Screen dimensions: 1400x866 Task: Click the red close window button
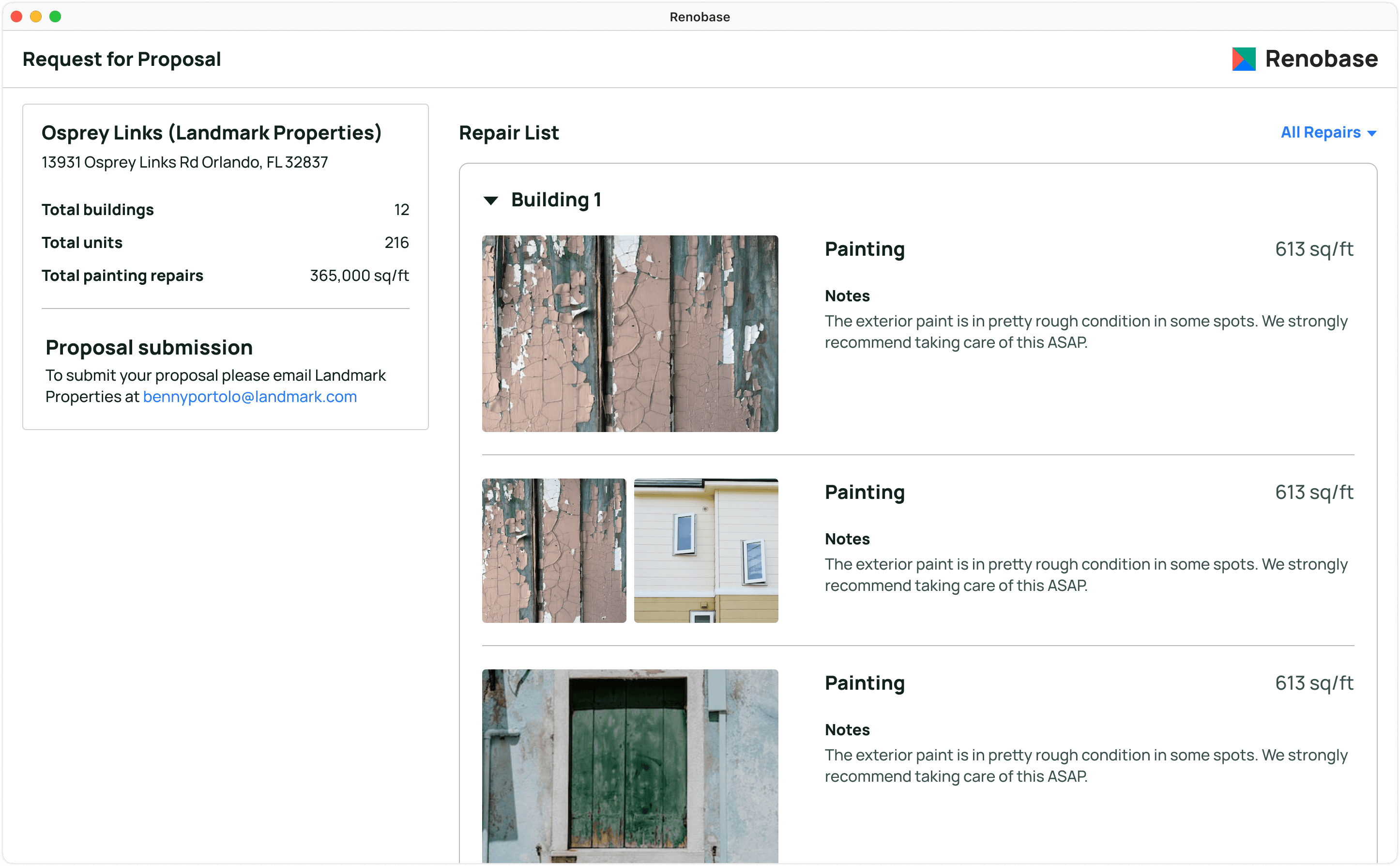point(16,16)
